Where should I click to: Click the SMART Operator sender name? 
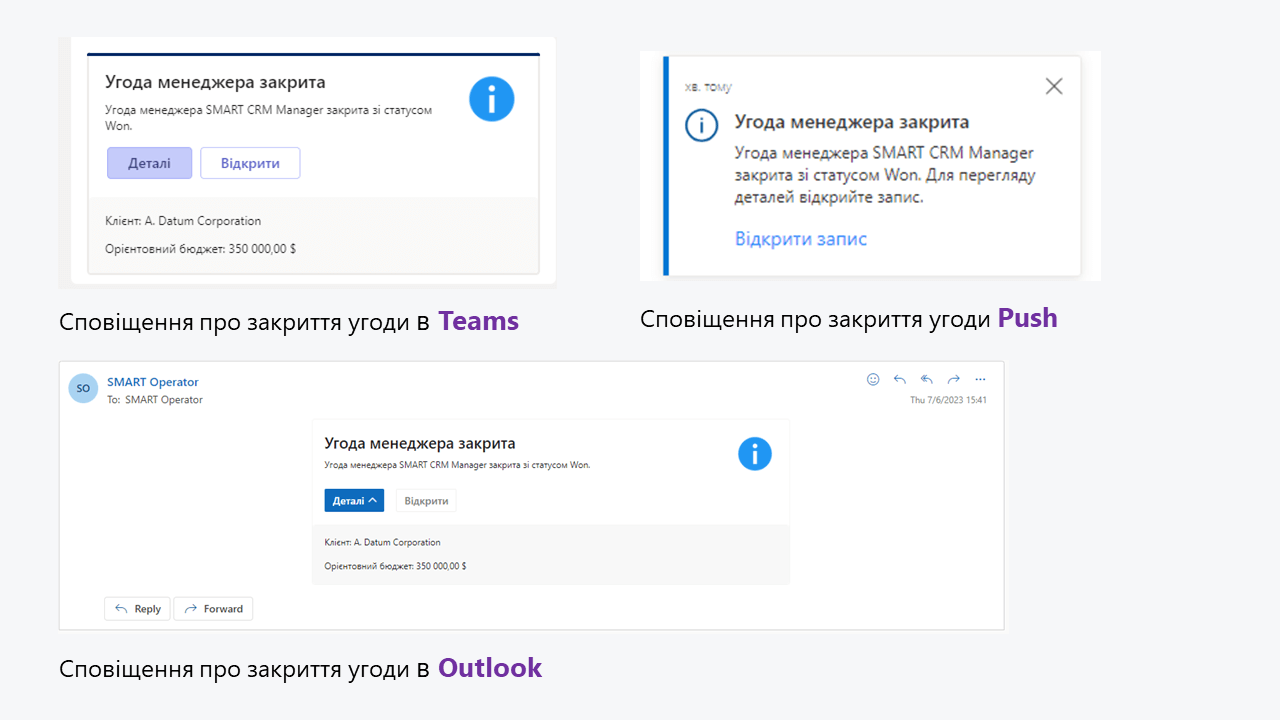[153, 382]
